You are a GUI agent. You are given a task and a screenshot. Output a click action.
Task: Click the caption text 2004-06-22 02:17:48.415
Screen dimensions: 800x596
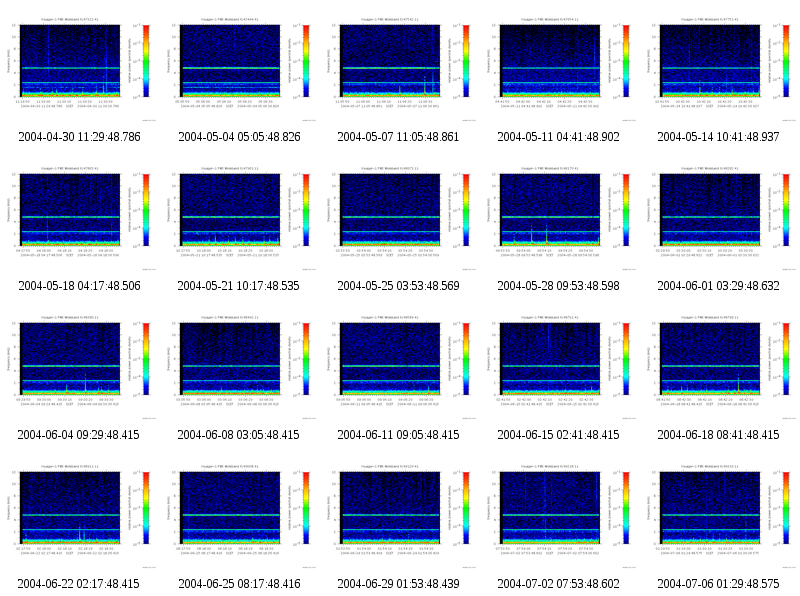click(x=79, y=584)
